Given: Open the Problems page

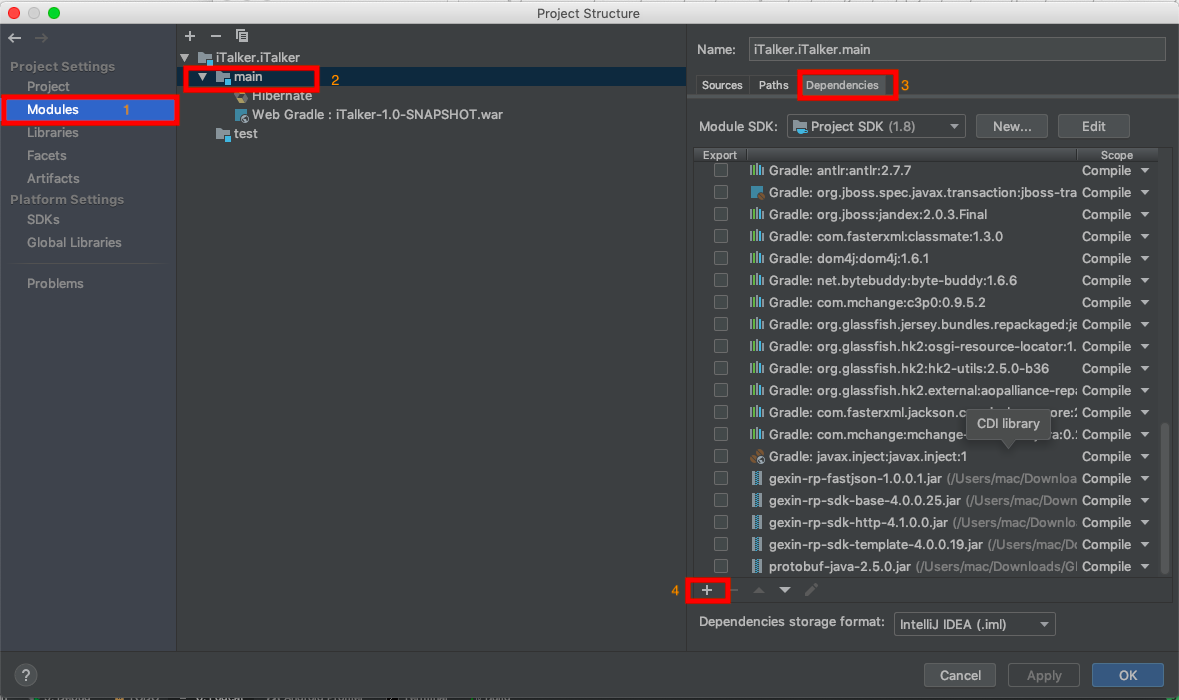Looking at the screenshot, I should pos(55,283).
